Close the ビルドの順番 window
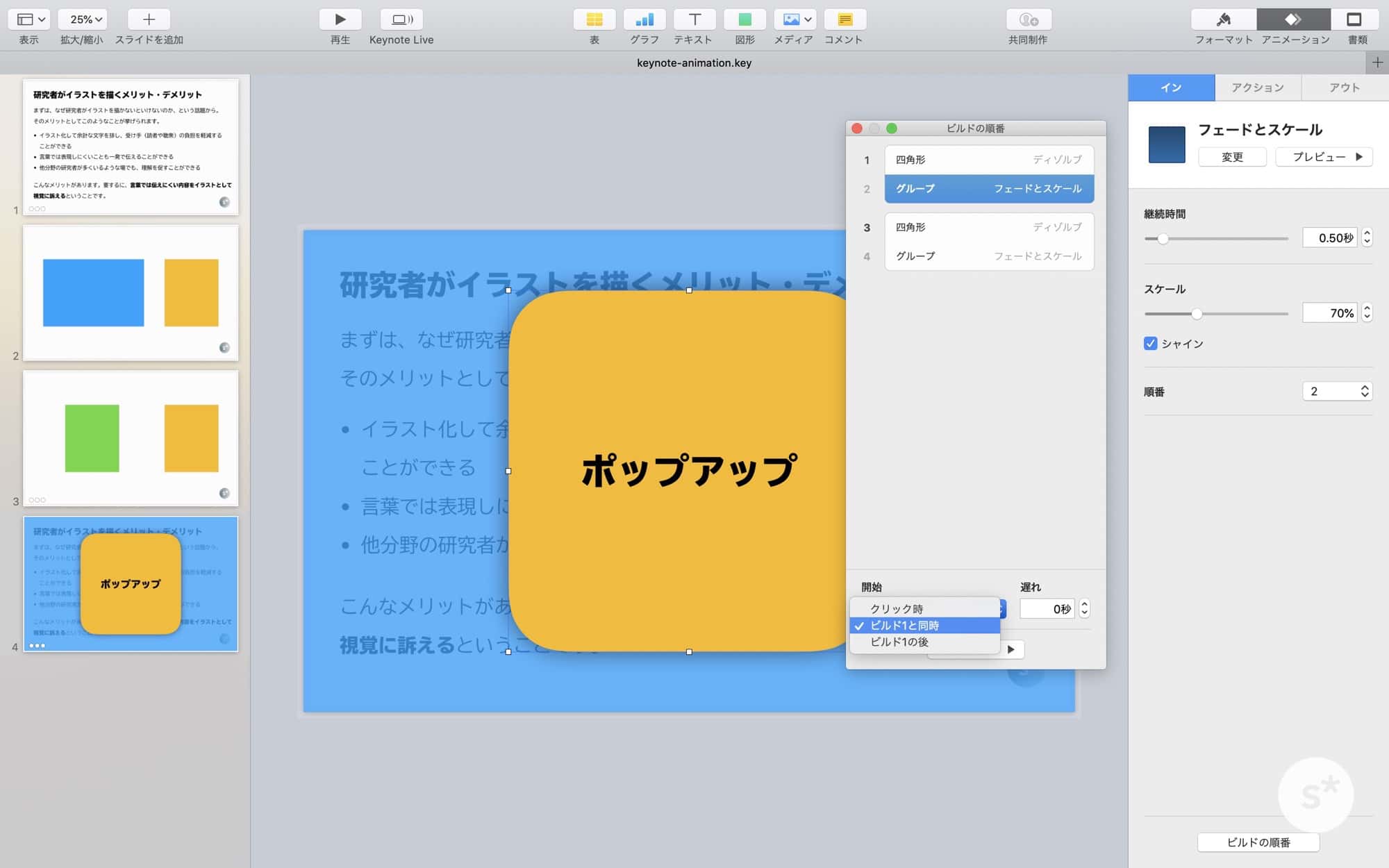1389x868 pixels. (x=857, y=128)
